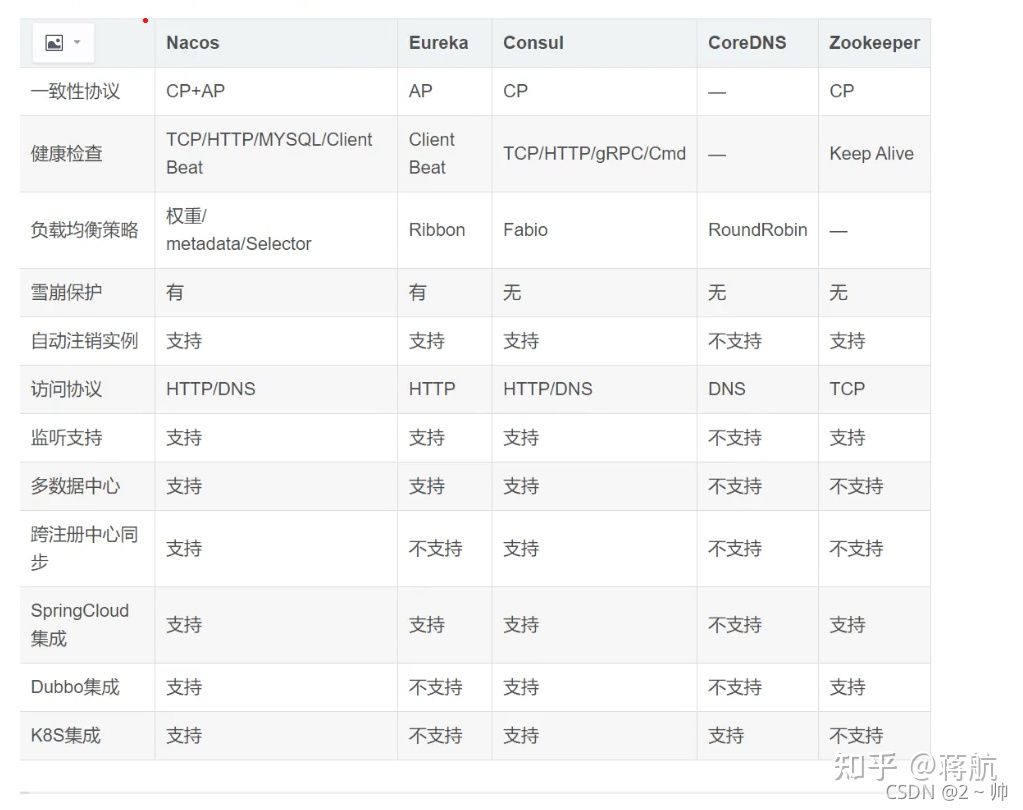Click Zookeeper's 不支持 in 多数据中心 row

[x=855, y=486]
